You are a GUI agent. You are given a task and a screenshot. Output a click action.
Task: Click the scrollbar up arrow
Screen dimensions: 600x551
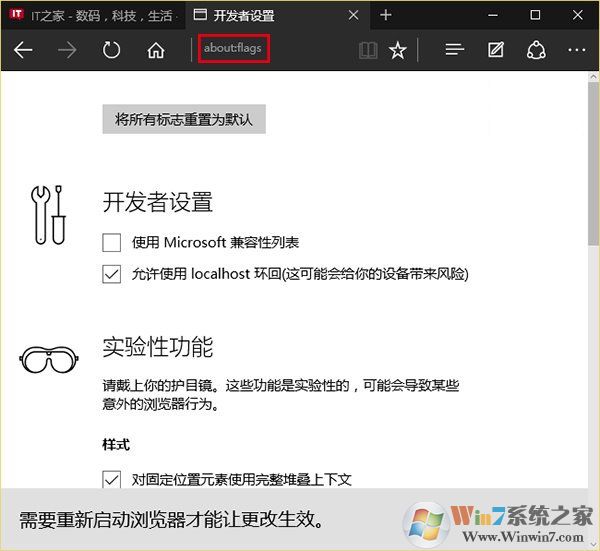593,77
